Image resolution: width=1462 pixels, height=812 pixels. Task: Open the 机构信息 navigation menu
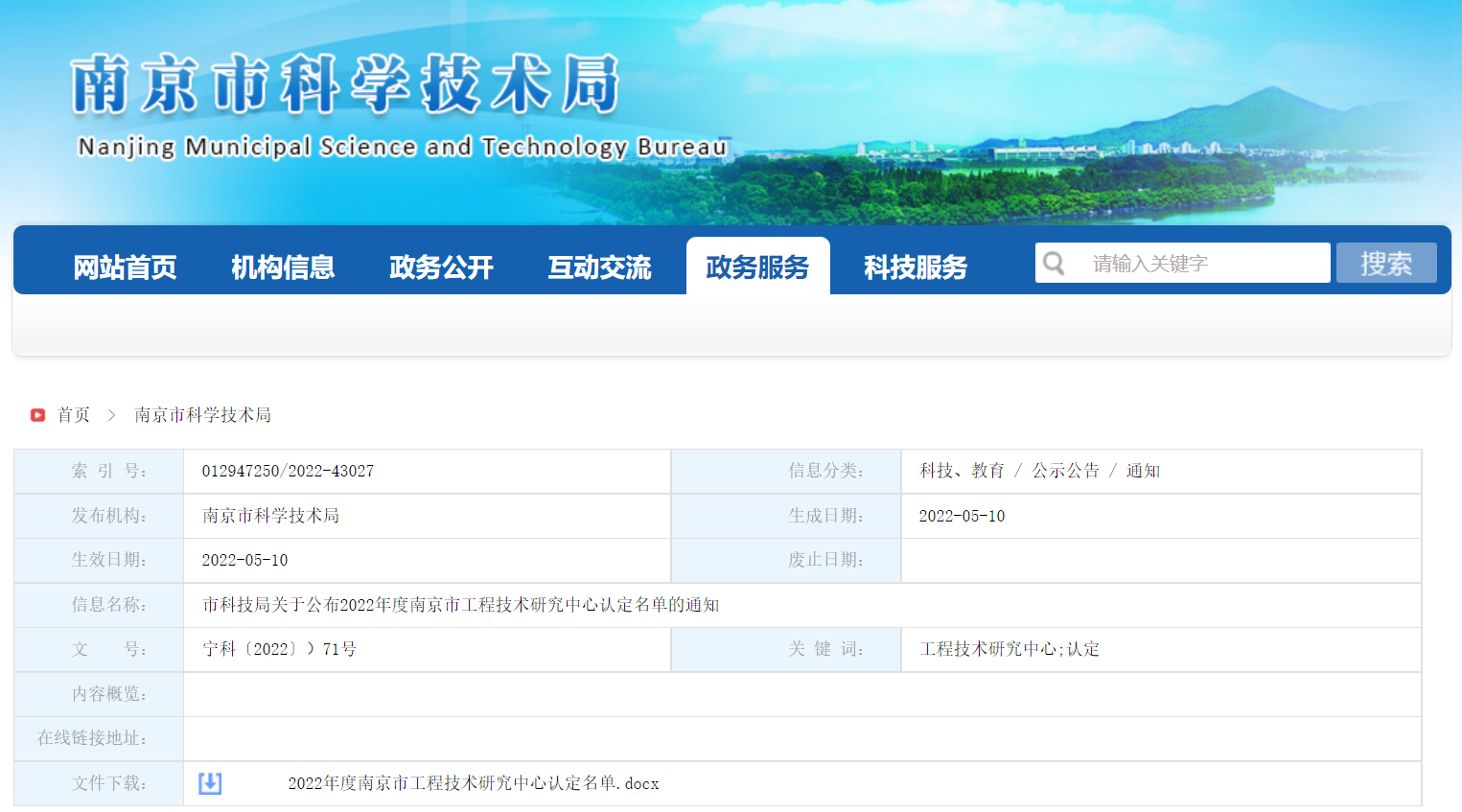click(283, 267)
